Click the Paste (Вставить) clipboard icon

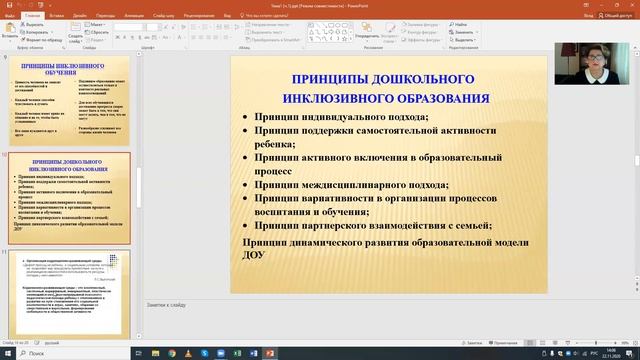point(10,29)
